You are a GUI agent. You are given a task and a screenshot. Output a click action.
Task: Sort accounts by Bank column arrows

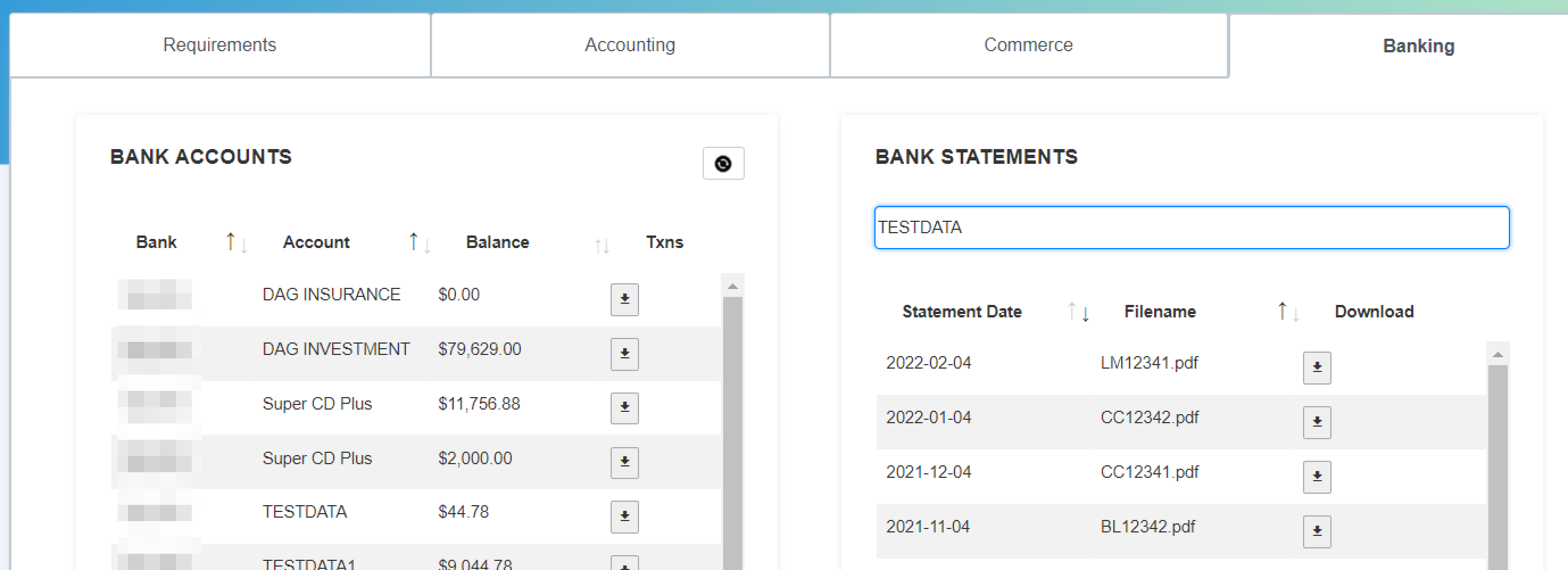[236, 242]
